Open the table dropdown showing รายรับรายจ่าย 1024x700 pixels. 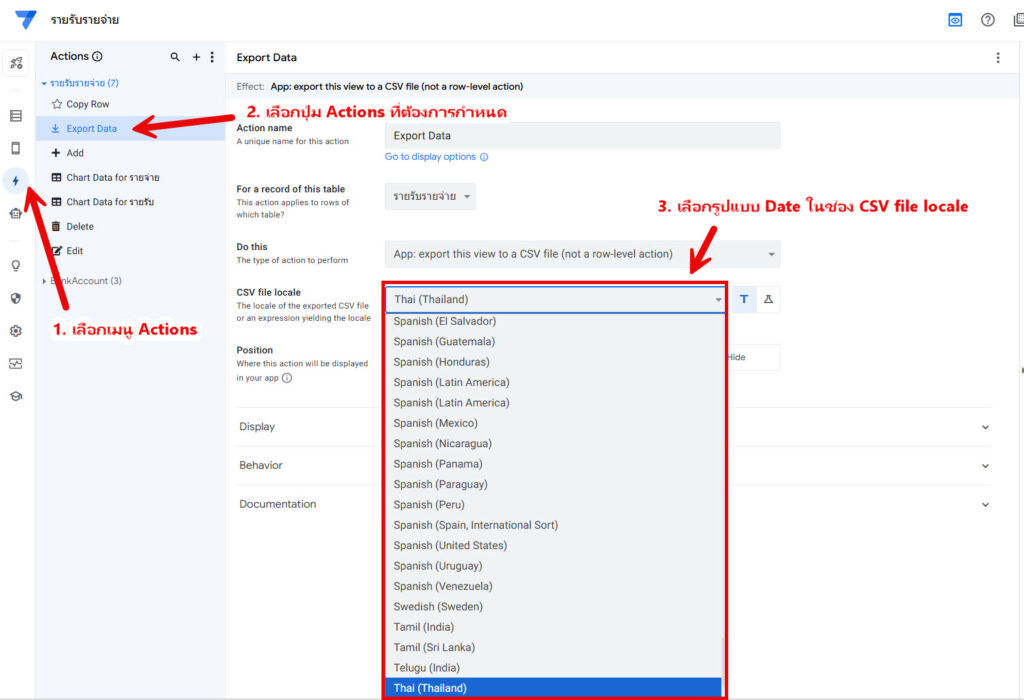pyautogui.click(x=430, y=196)
